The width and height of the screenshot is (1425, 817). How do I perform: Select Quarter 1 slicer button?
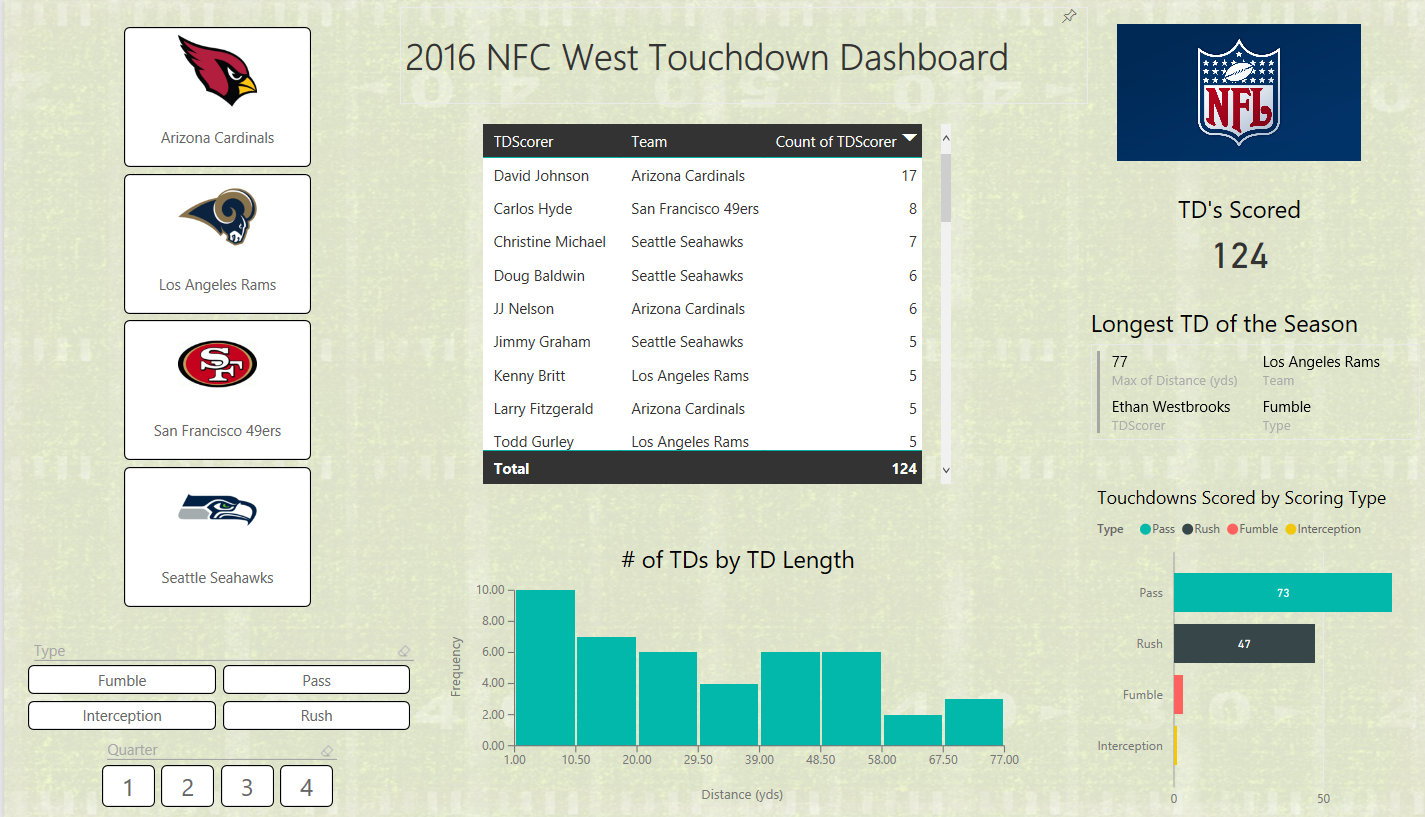click(x=128, y=786)
